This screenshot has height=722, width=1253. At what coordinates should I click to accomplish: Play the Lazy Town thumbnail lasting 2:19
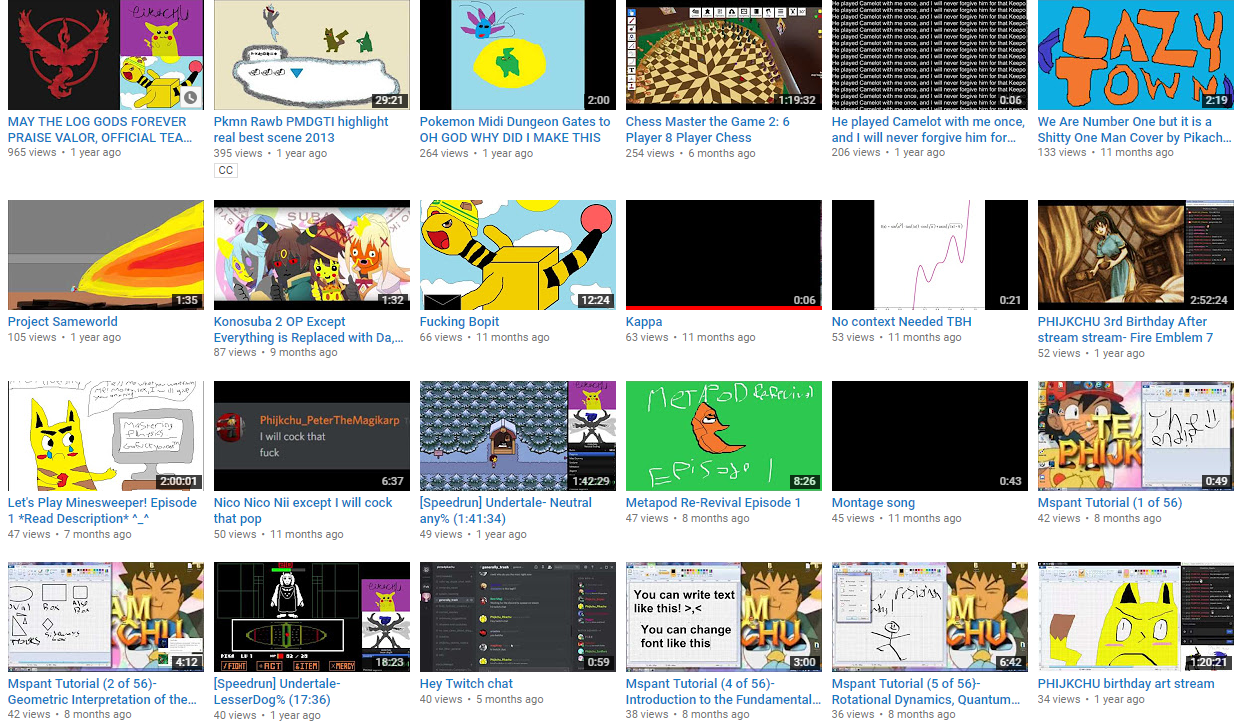click(x=1136, y=55)
